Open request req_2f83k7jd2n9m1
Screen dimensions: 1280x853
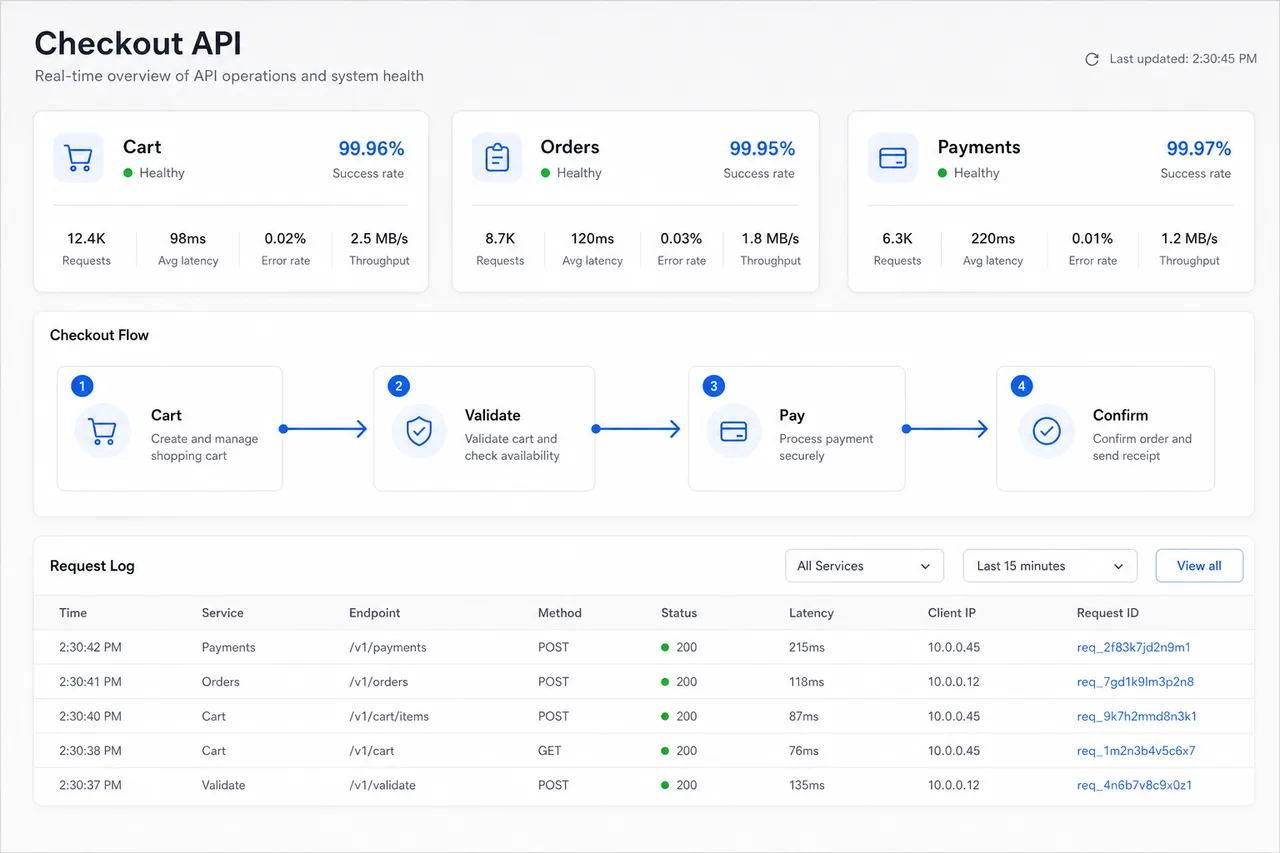1133,647
